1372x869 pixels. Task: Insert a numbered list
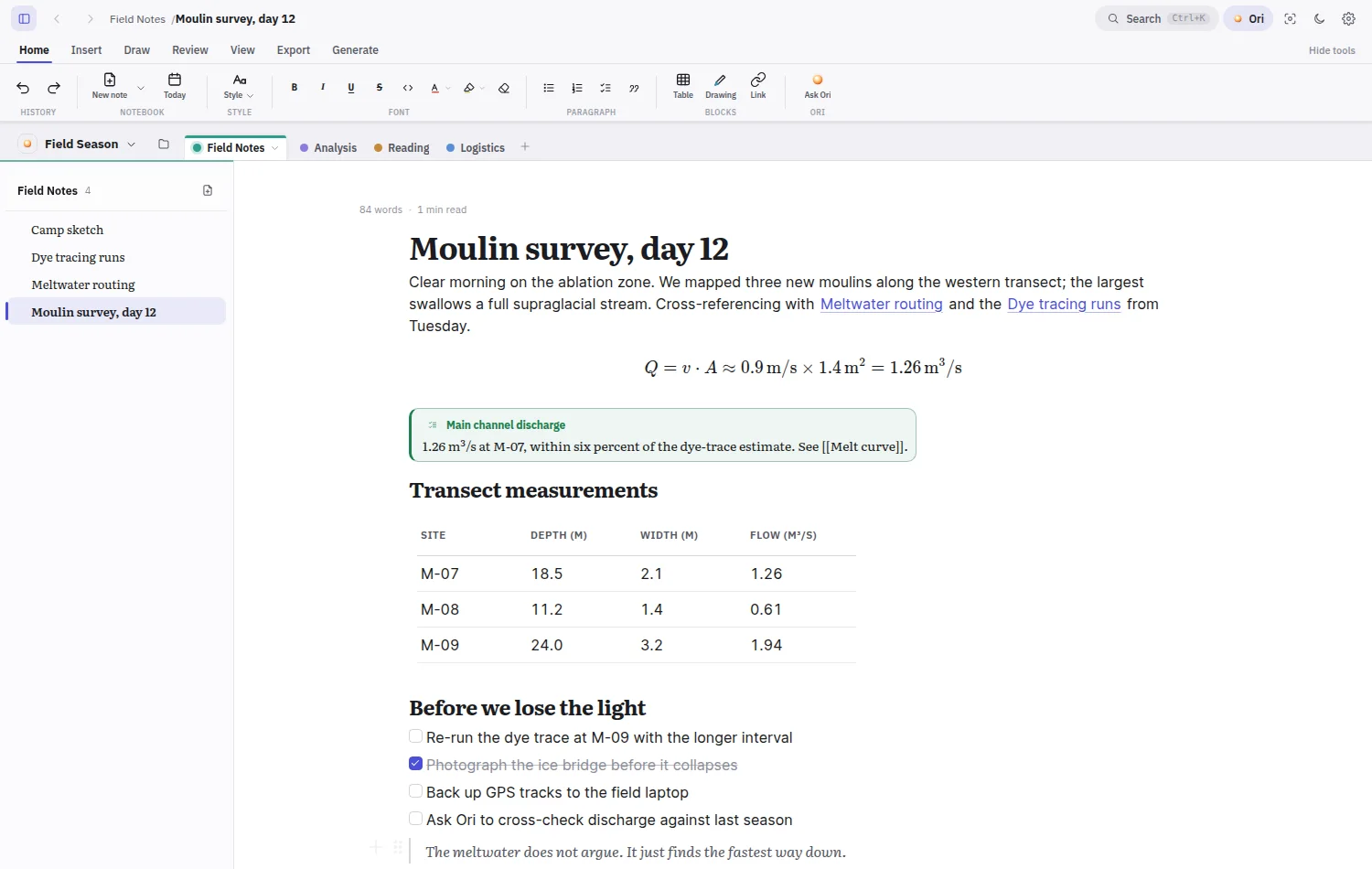577,88
